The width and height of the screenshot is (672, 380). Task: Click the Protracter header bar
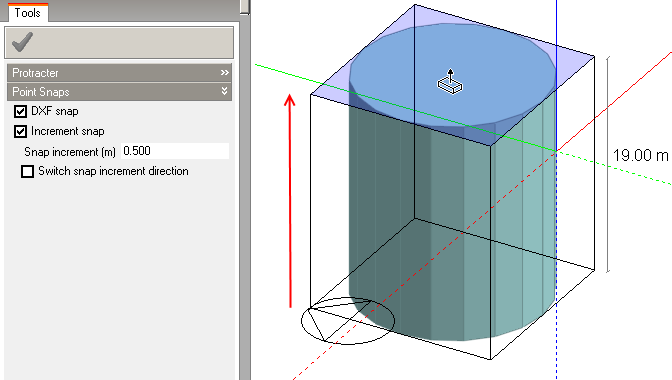[119, 73]
